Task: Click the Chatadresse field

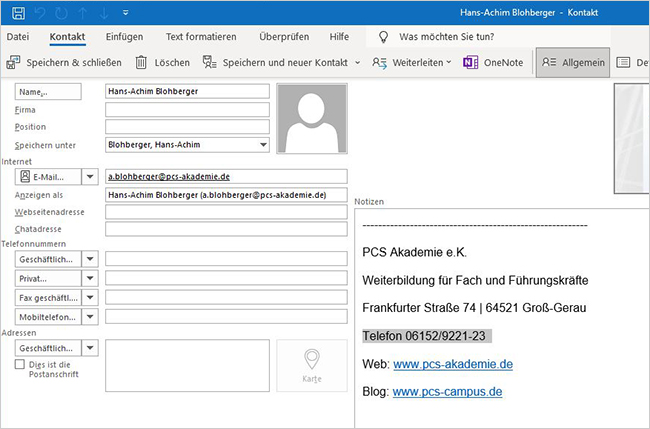Action: 226,229
